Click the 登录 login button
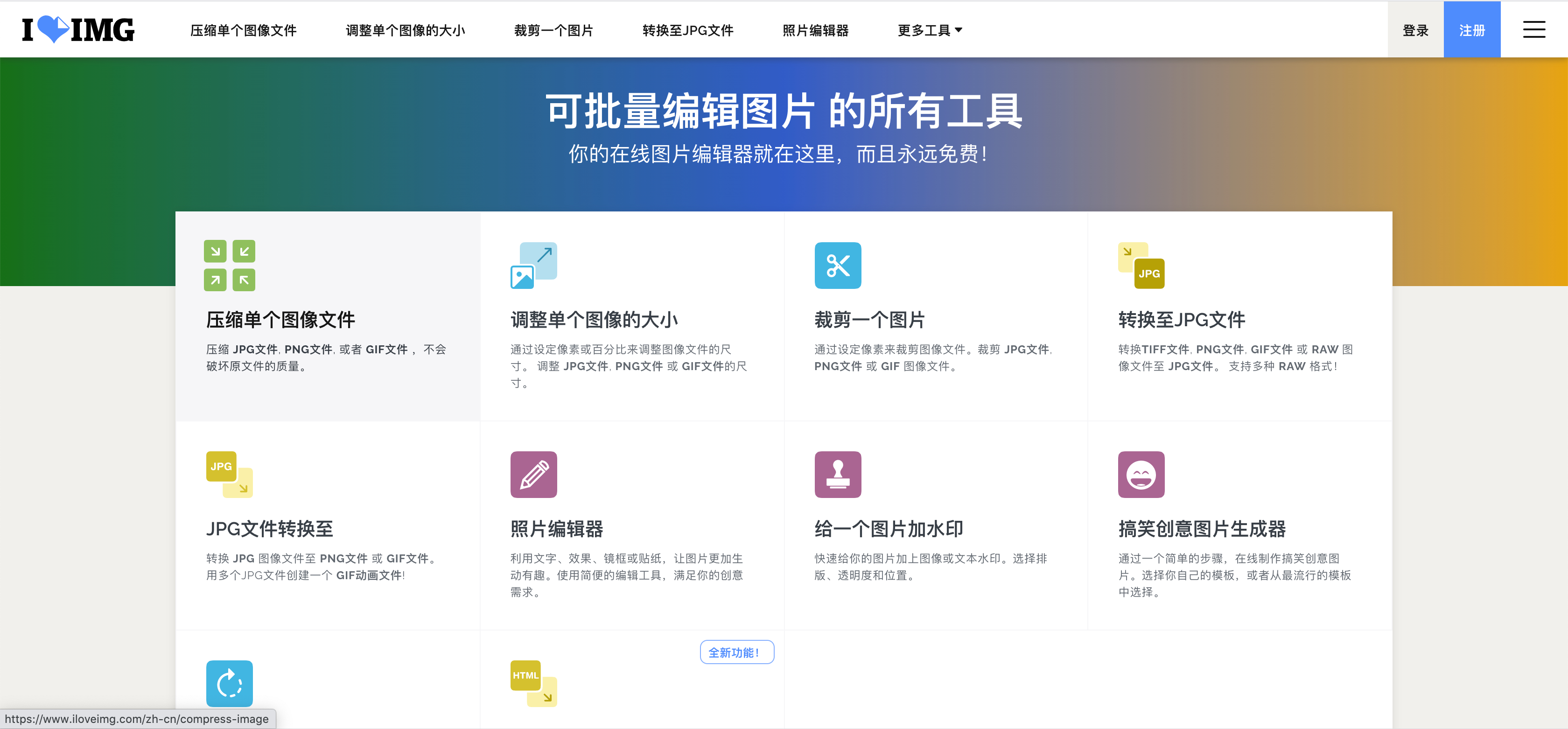Image resolution: width=1568 pixels, height=729 pixels. (1414, 30)
